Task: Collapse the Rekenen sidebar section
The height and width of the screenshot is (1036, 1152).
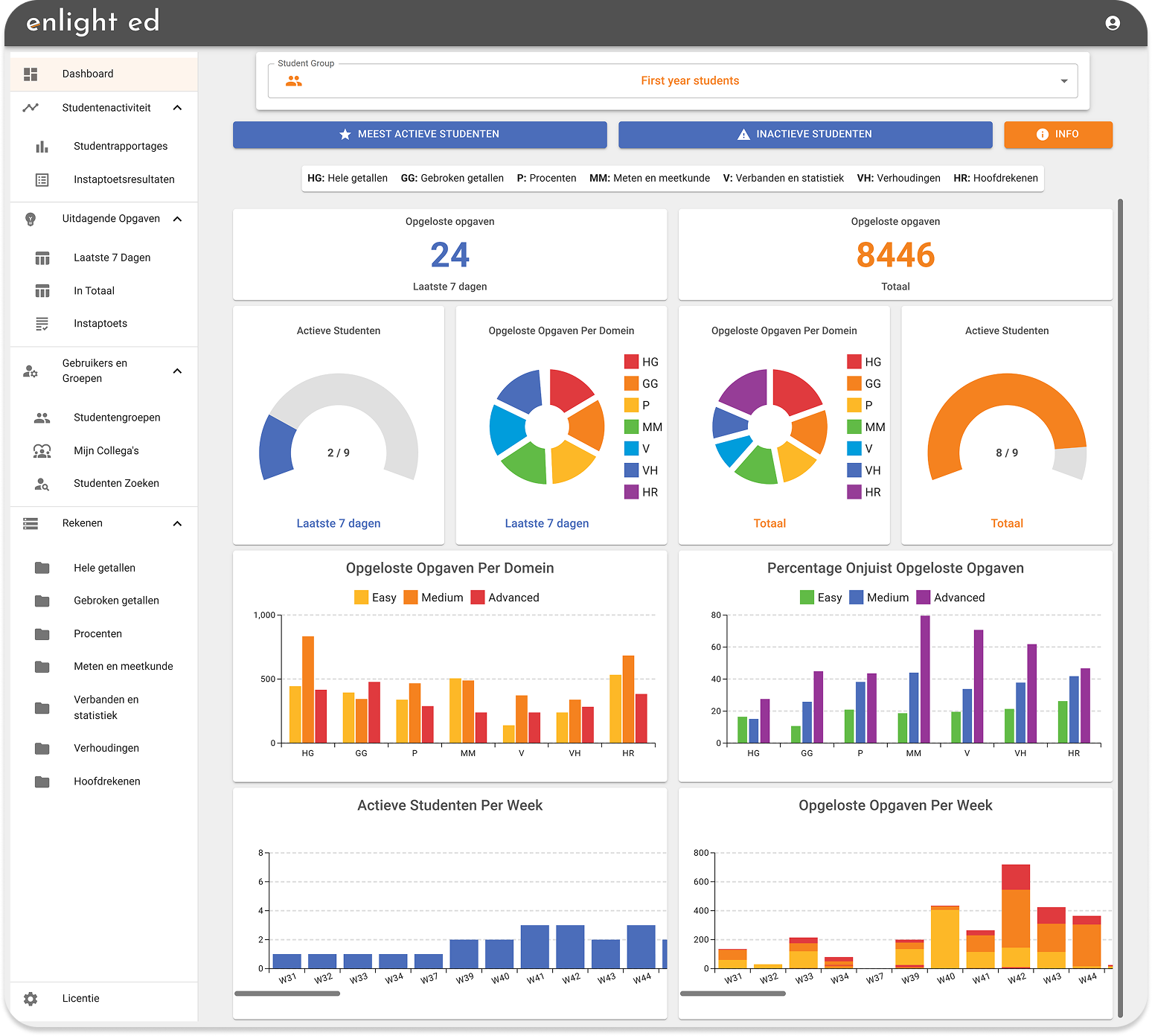Action: 177,524
